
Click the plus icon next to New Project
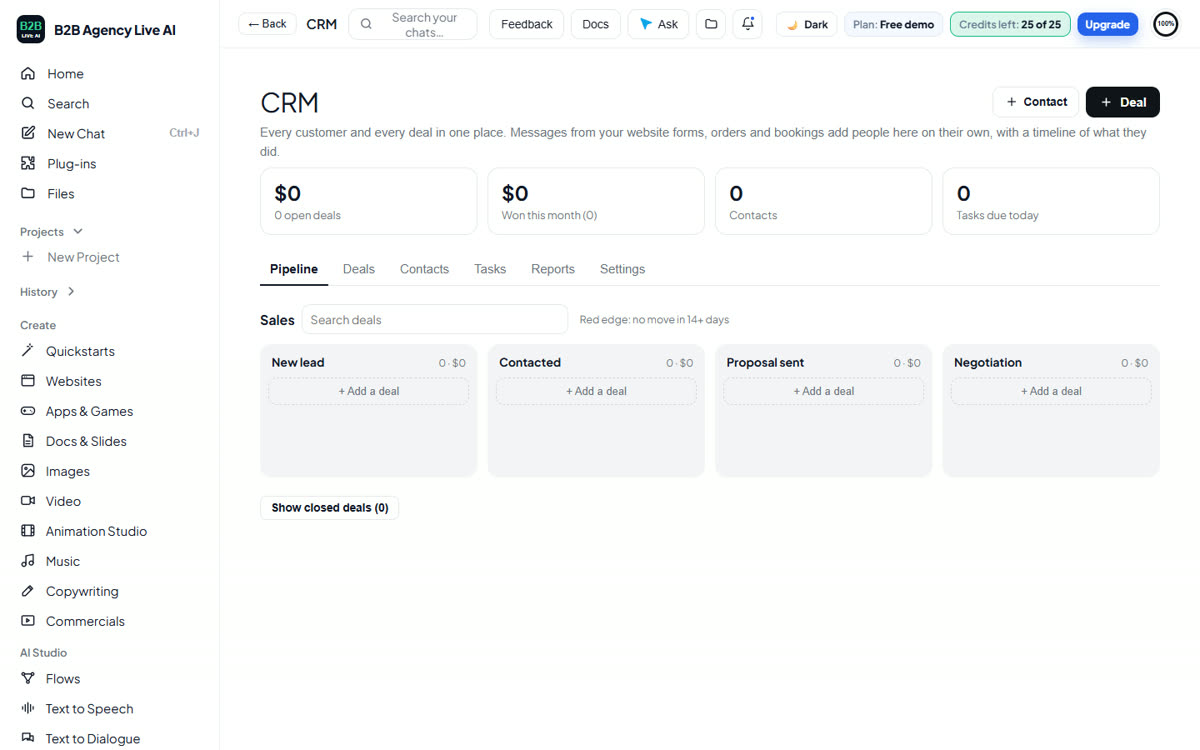click(x=28, y=257)
